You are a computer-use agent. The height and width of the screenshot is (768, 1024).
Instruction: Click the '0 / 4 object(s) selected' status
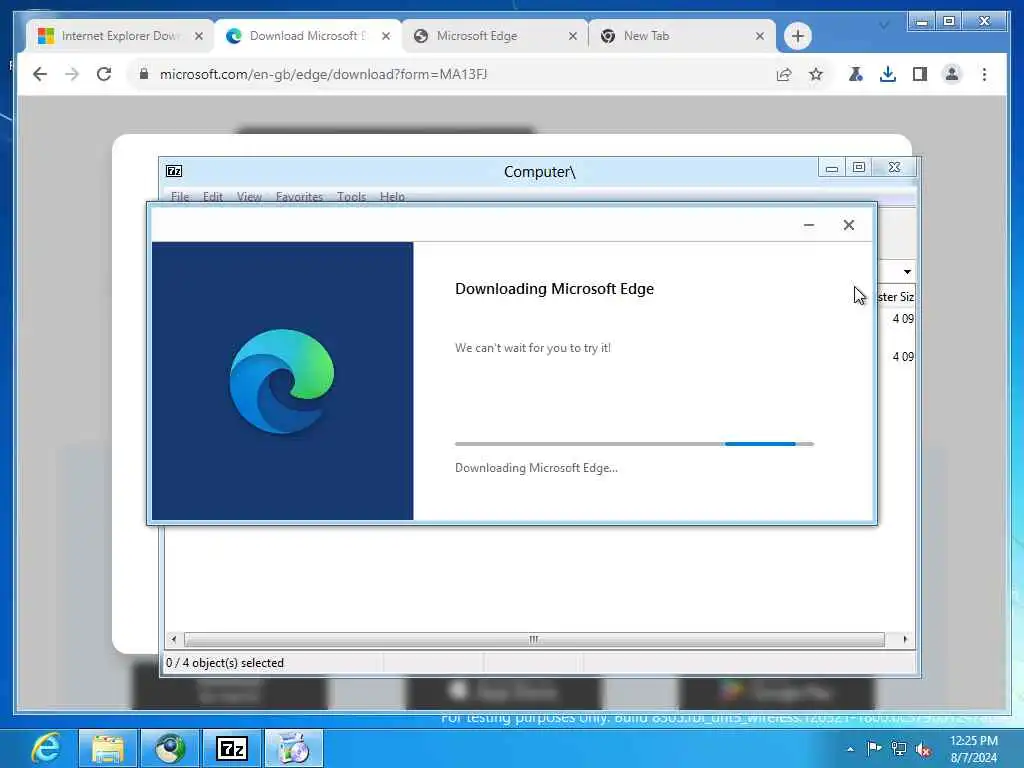pos(225,663)
